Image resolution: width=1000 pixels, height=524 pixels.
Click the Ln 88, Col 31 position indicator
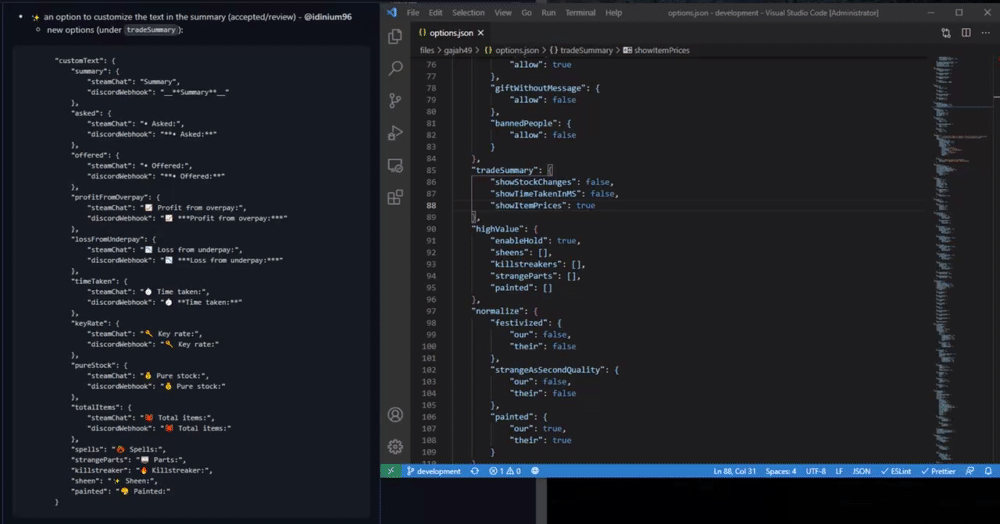coord(735,471)
